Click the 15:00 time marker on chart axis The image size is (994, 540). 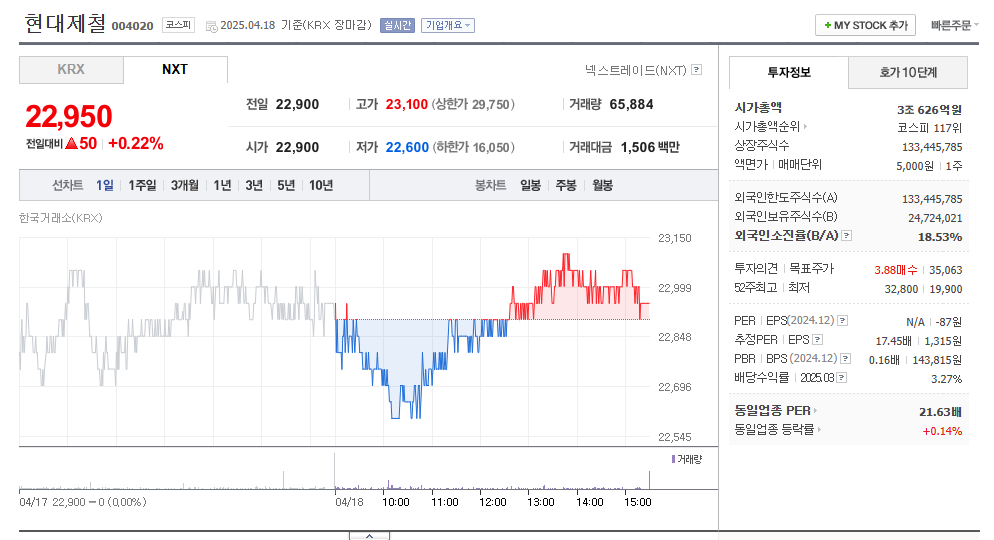coord(638,502)
